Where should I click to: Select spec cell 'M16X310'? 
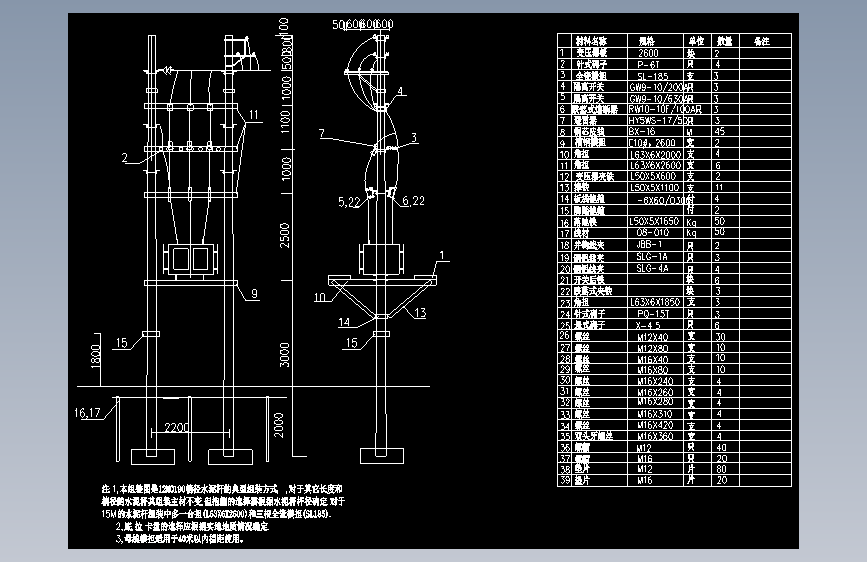coord(655,414)
